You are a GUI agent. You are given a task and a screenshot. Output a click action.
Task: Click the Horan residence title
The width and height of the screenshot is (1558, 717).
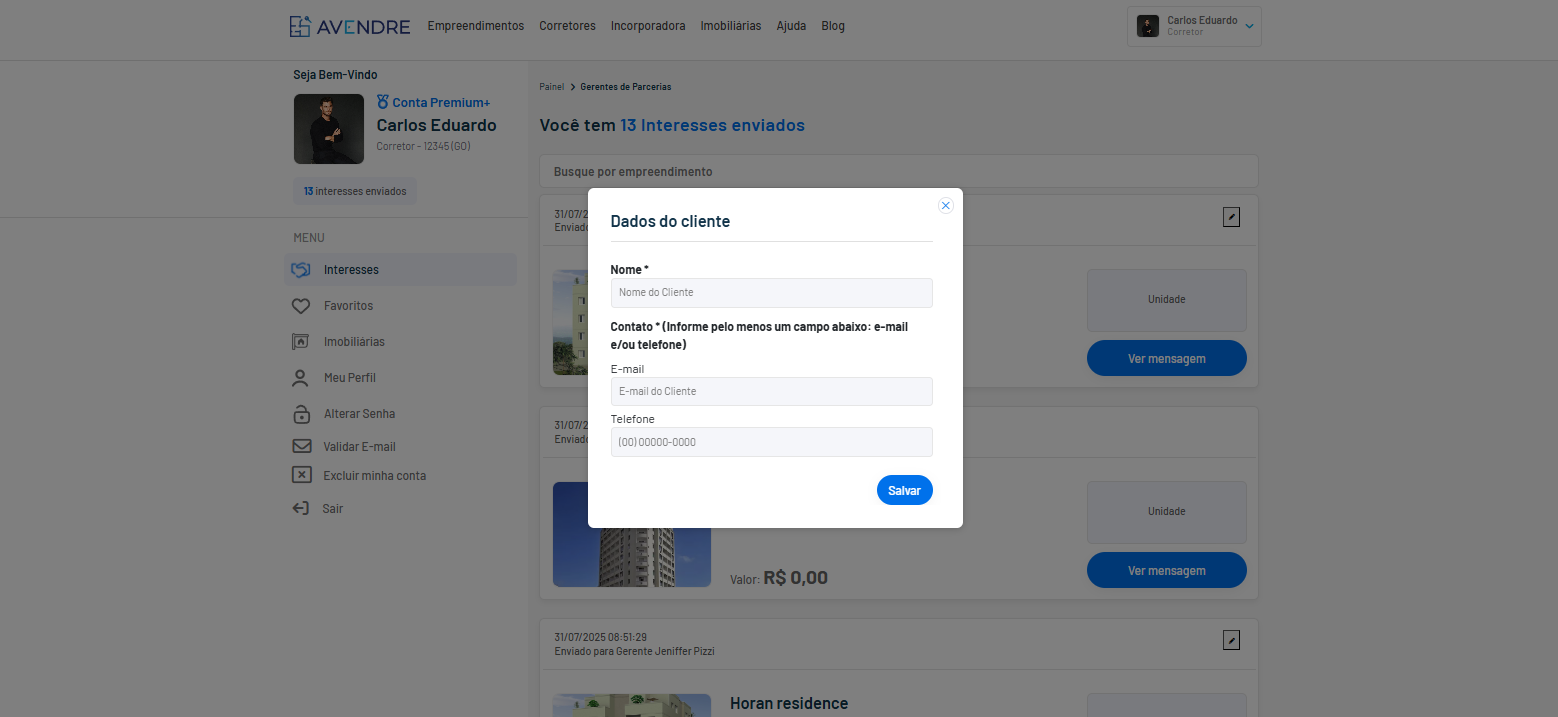pyautogui.click(x=789, y=704)
